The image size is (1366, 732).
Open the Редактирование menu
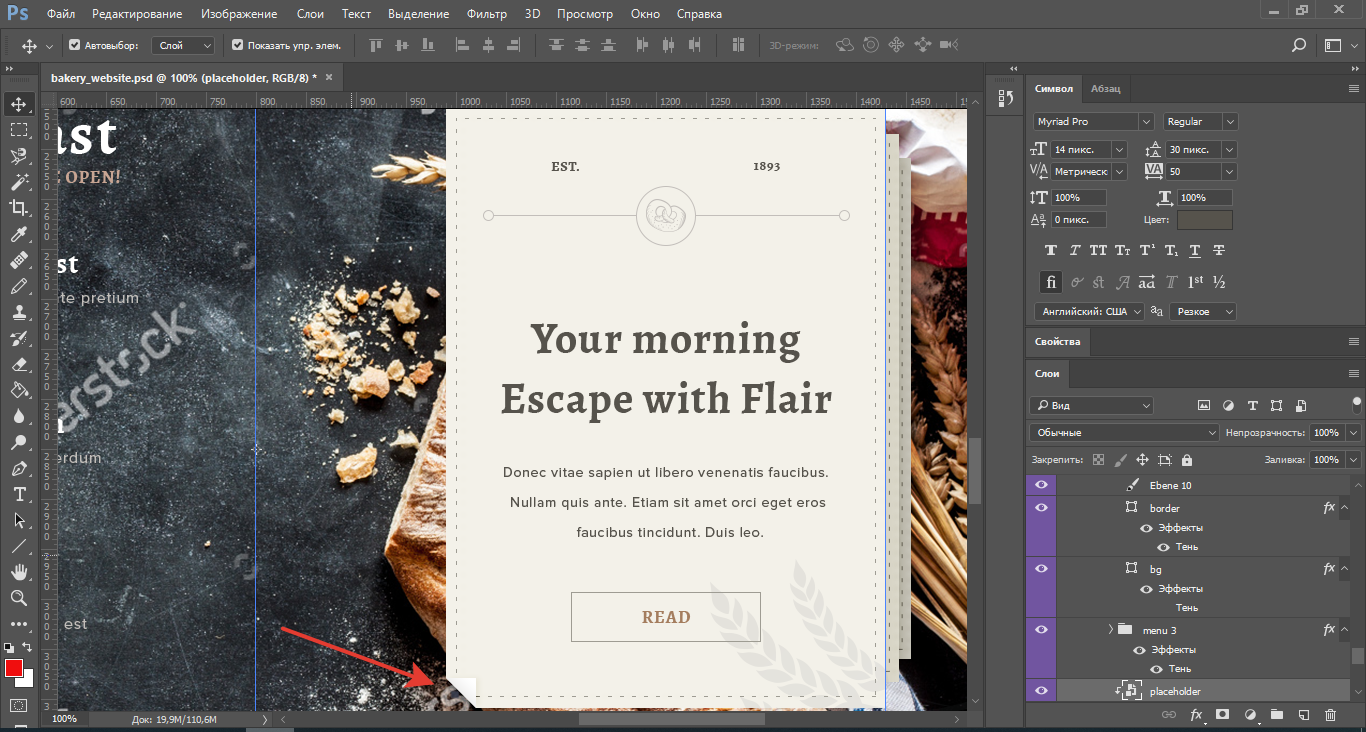(137, 14)
